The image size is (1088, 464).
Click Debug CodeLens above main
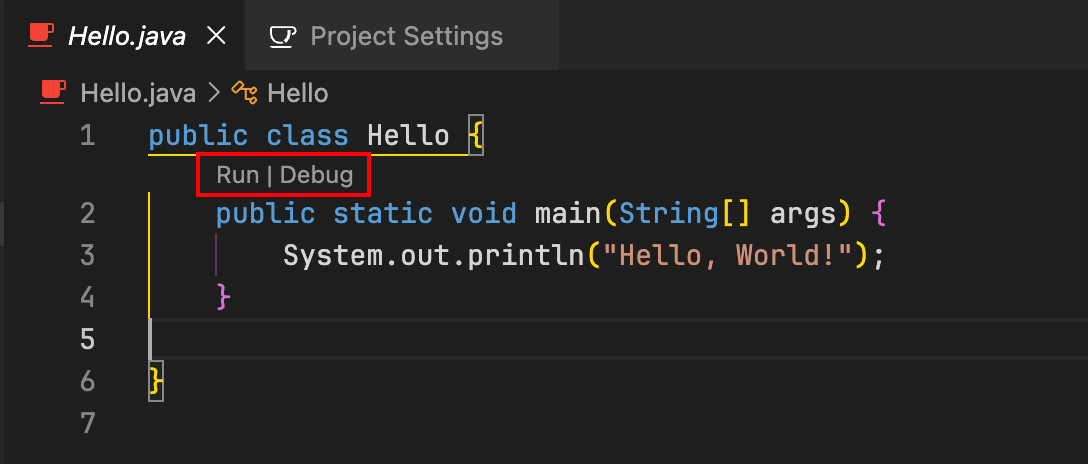tap(316, 175)
